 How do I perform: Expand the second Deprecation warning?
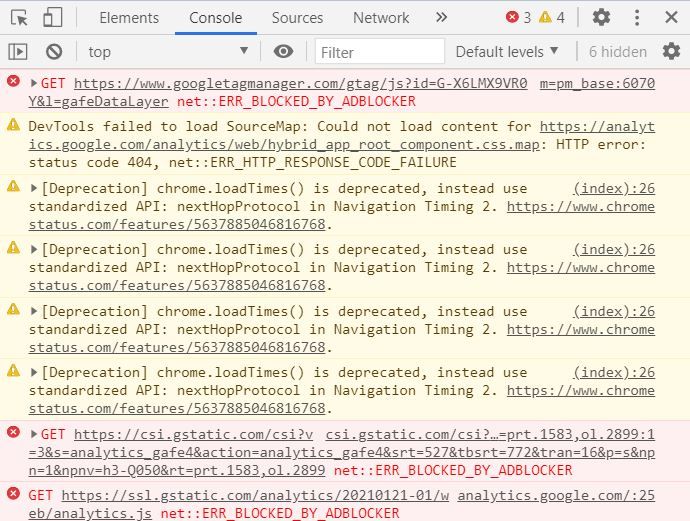tap(33, 249)
